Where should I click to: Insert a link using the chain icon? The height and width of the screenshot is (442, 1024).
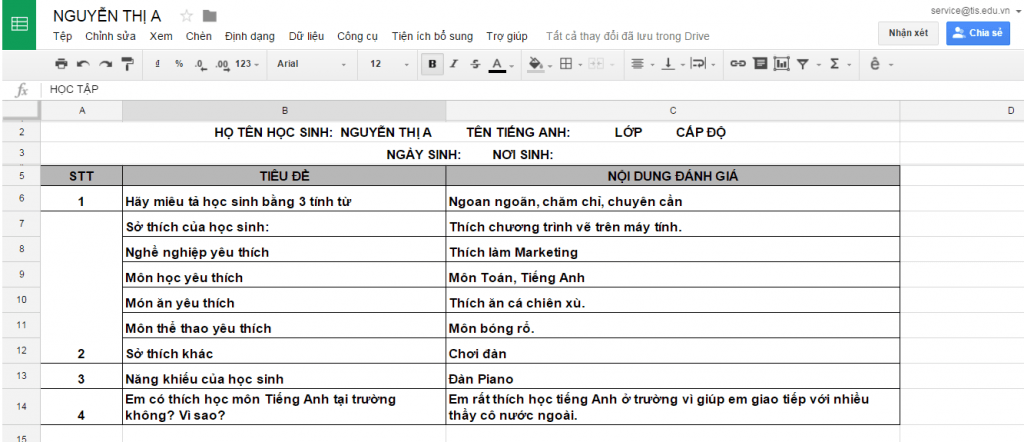[738, 64]
